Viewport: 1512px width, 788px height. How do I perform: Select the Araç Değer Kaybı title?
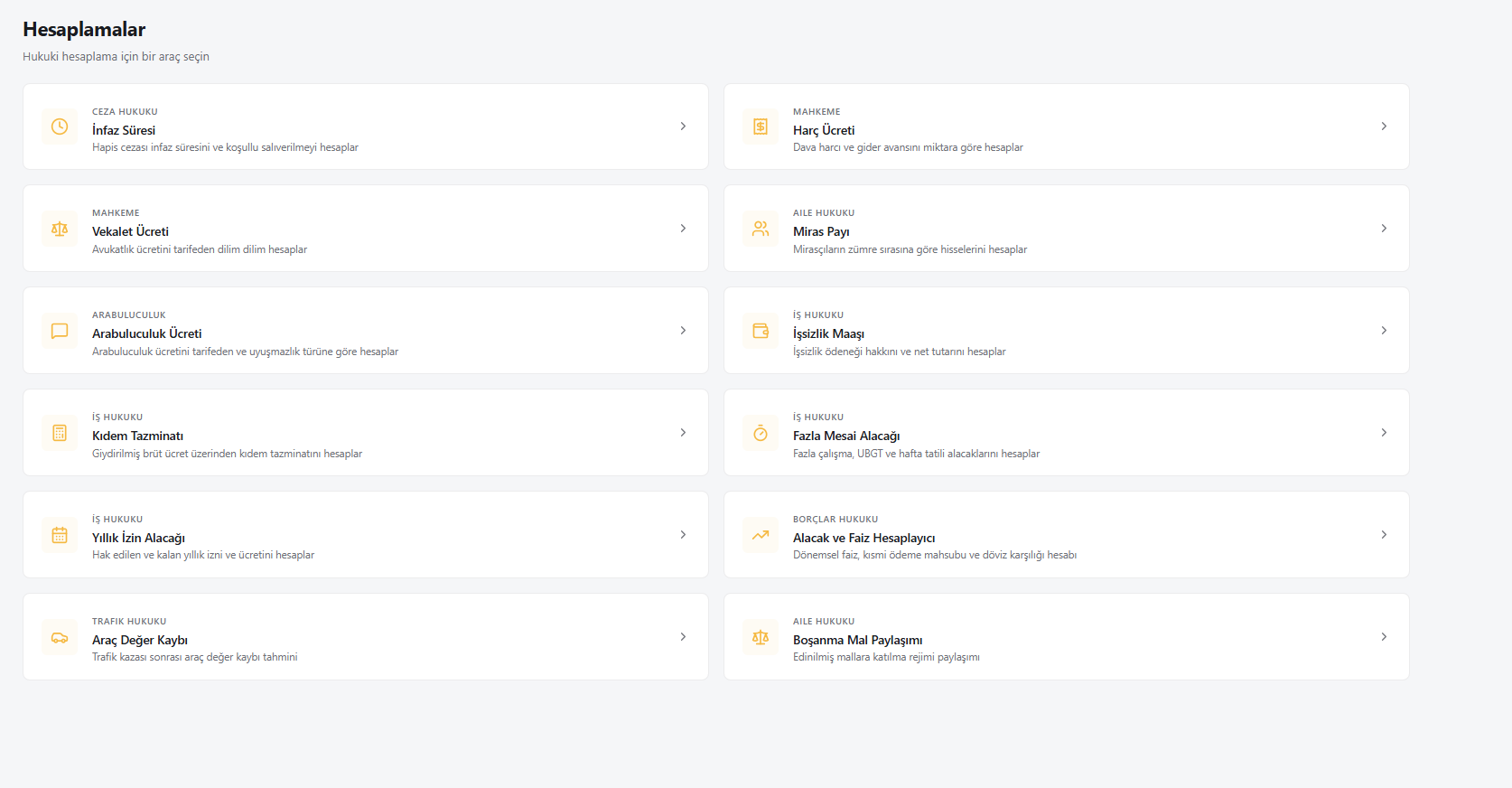140,640
